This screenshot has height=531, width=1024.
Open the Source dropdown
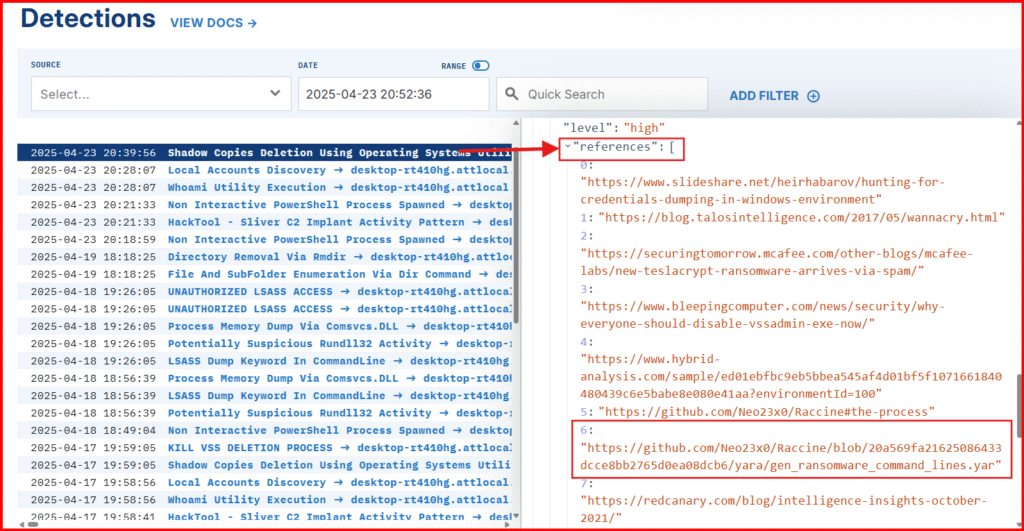point(160,94)
